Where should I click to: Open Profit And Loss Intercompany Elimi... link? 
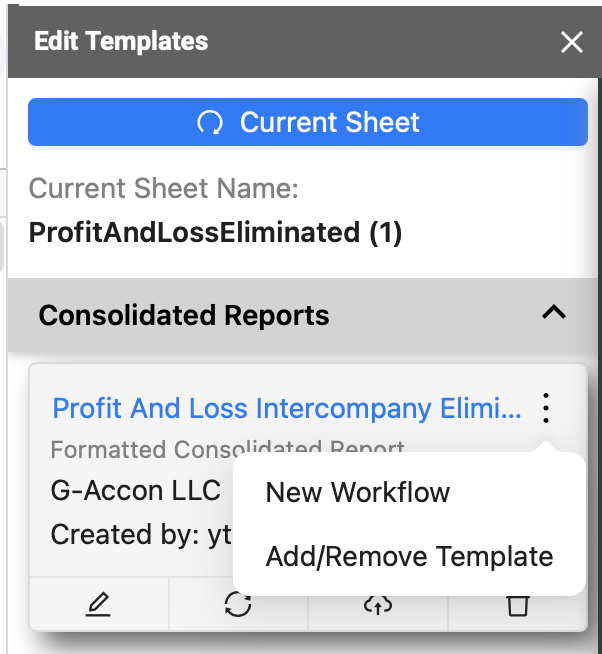coord(287,408)
